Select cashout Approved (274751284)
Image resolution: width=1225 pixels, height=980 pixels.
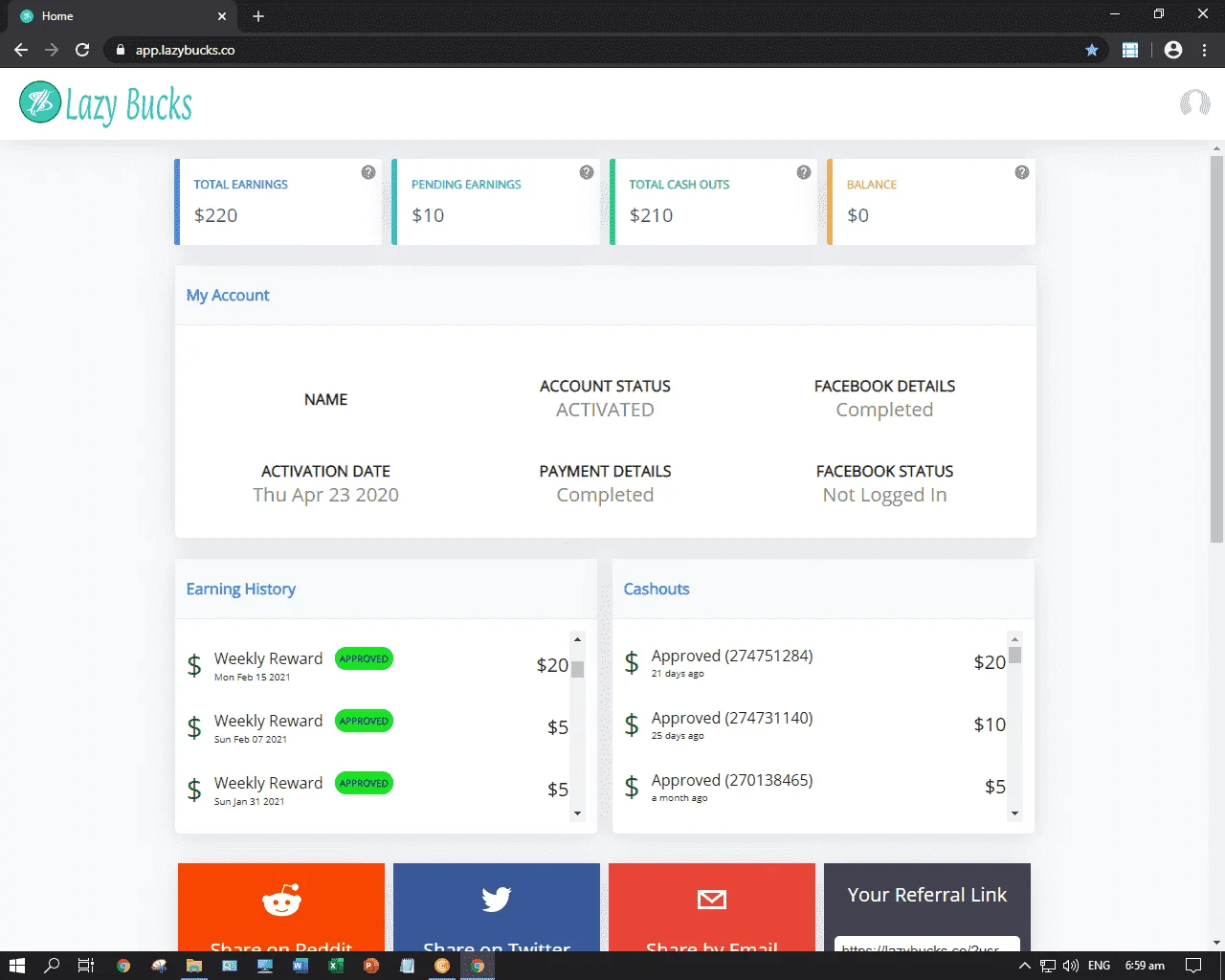814,662
